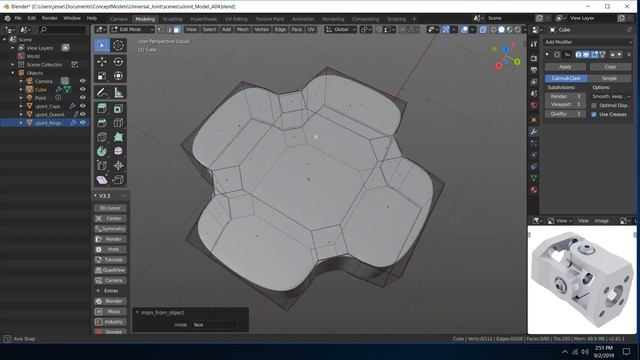This screenshot has height=360, width=640.
Task: Select the Rip Region tool
Action: coord(118,180)
